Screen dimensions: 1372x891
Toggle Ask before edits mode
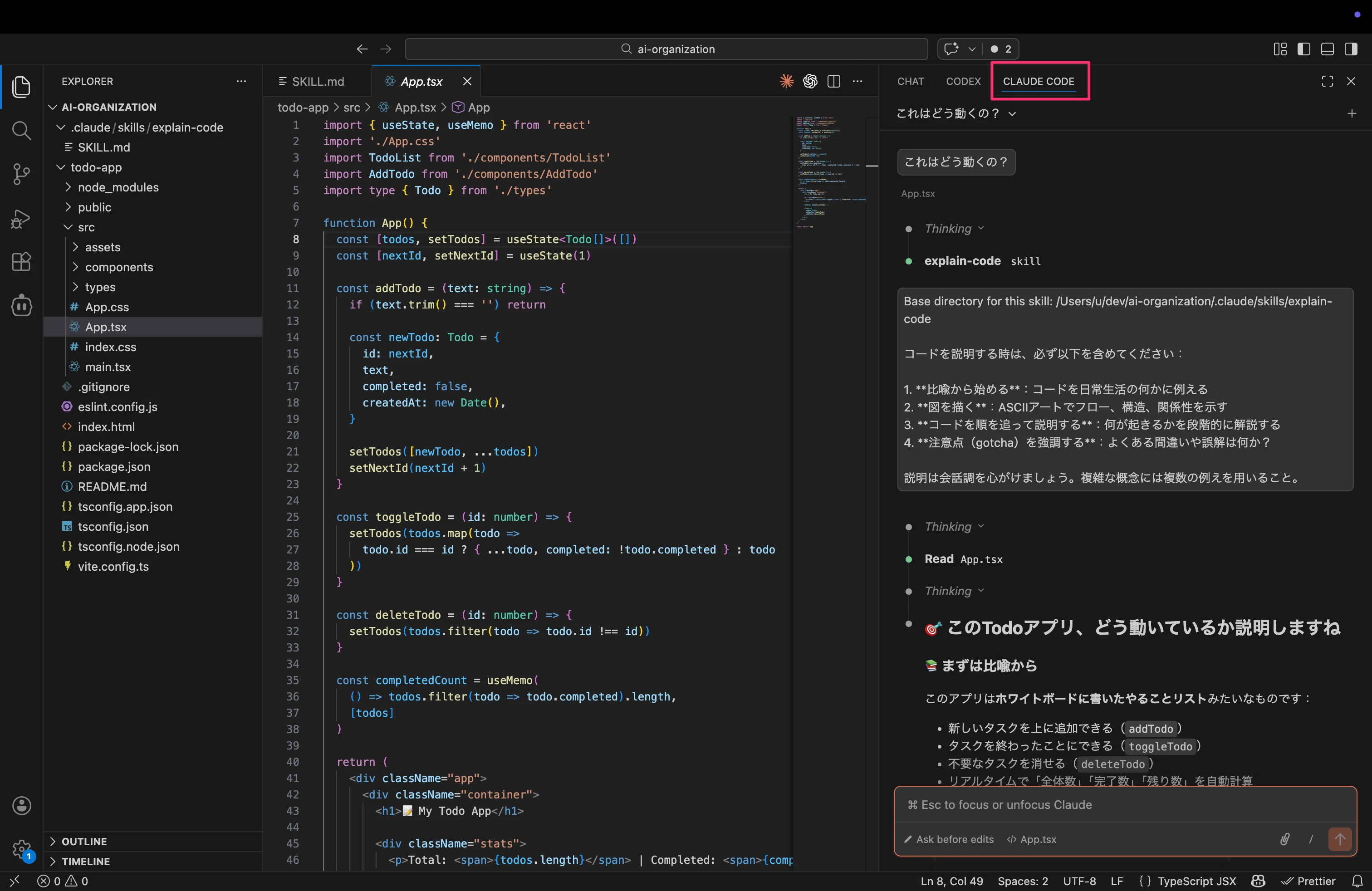(949, 839)
